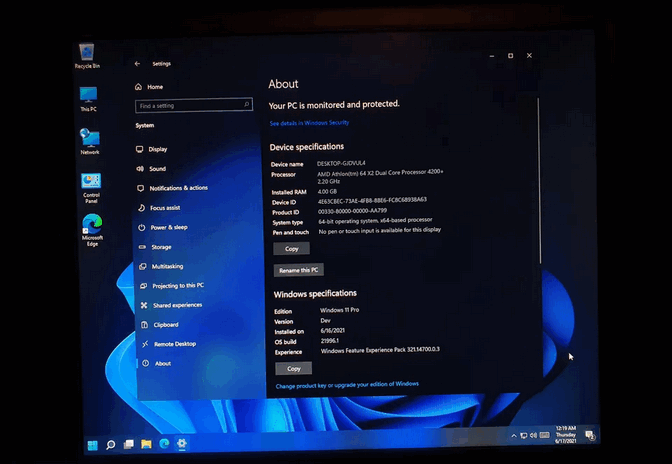Viewport: 672px width, 464px height.
Task: Open Display settings
Action: pos(151,149)
